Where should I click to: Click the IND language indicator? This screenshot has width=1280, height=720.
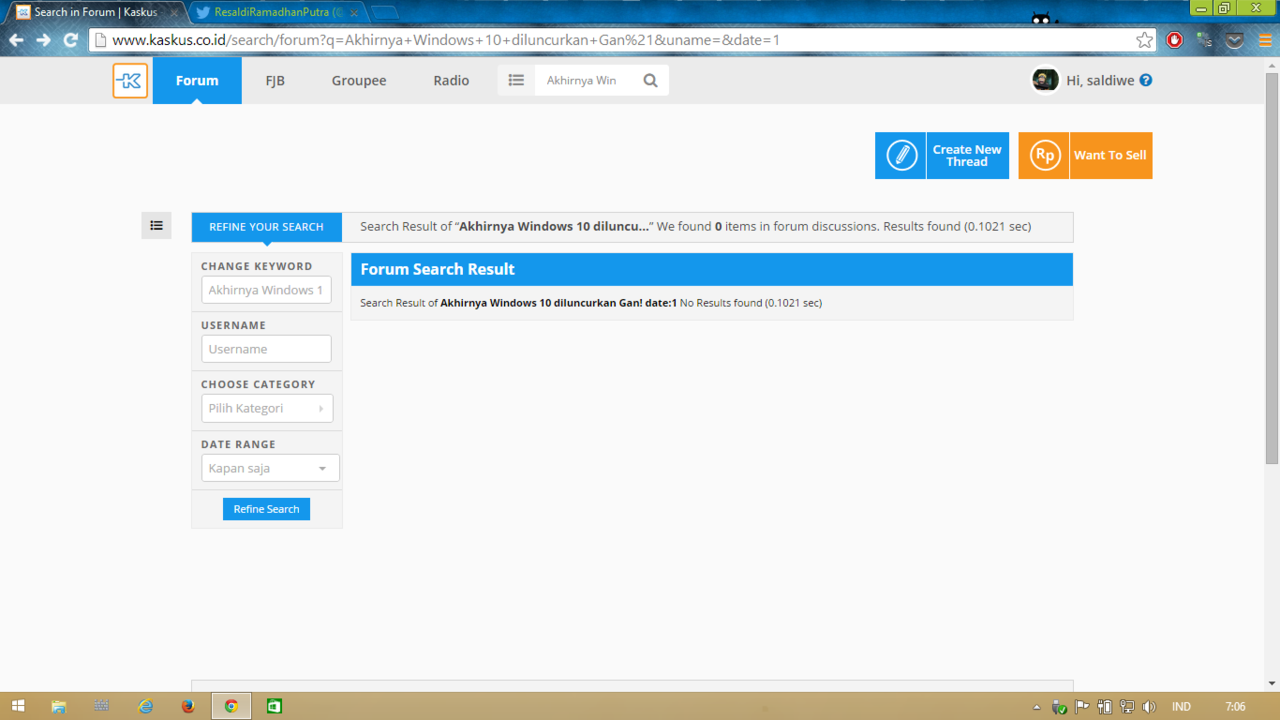pyautogui.click(x=1181, y=707)
